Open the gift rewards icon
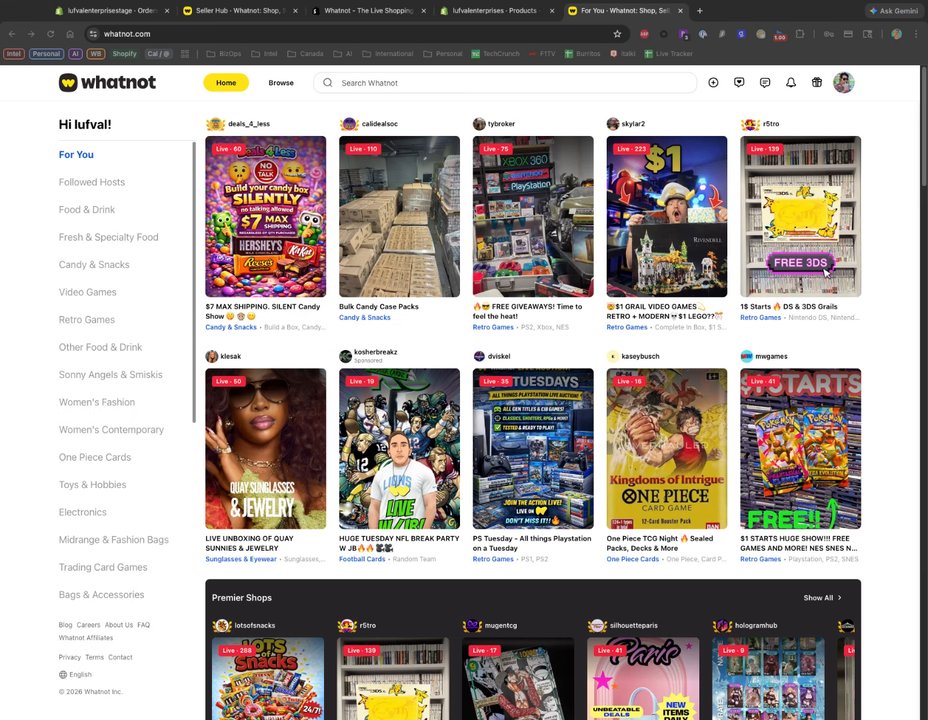 point(817,83)
